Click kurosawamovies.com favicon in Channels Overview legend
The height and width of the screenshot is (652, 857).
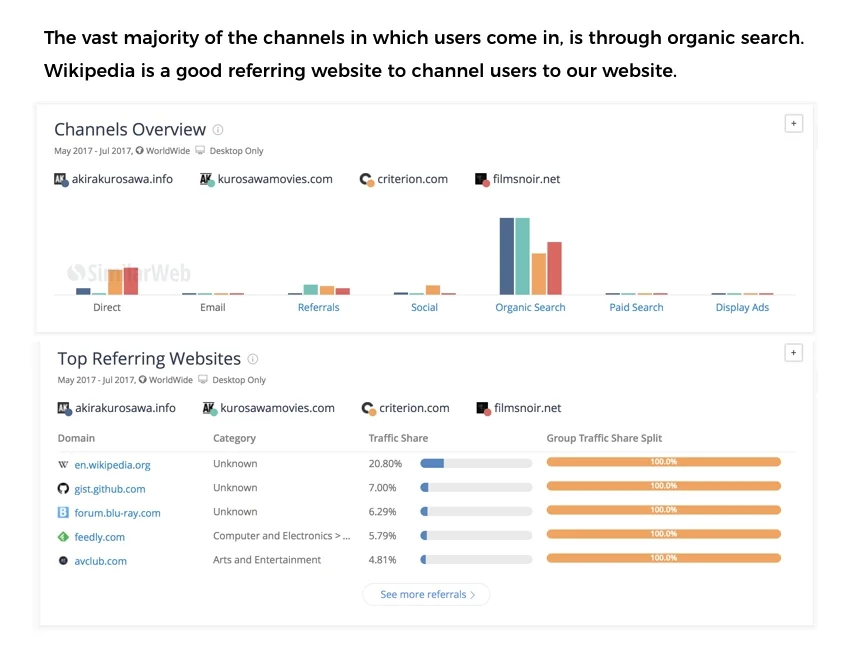click(x=207, y=179)
